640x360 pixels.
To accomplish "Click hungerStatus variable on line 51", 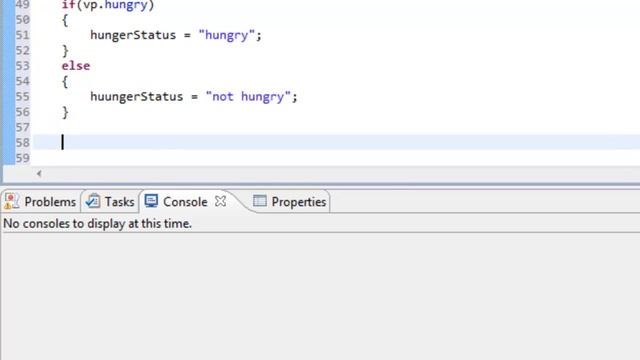I will [133, 35].
